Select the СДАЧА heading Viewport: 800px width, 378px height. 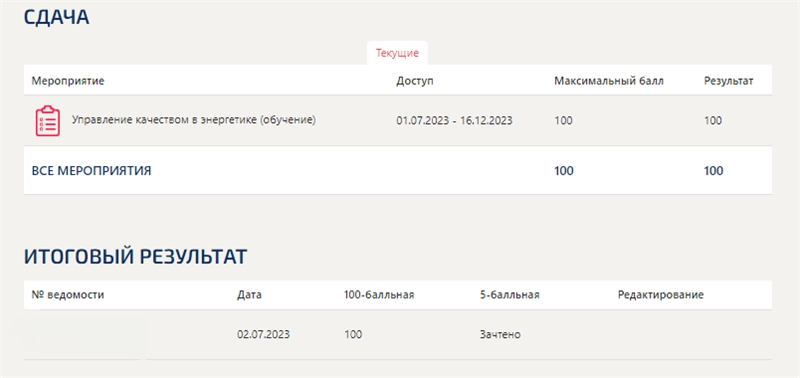pos(56,17)
